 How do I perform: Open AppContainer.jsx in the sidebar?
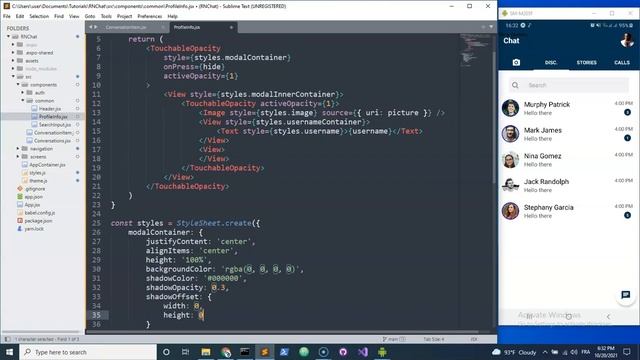point(47,164)
